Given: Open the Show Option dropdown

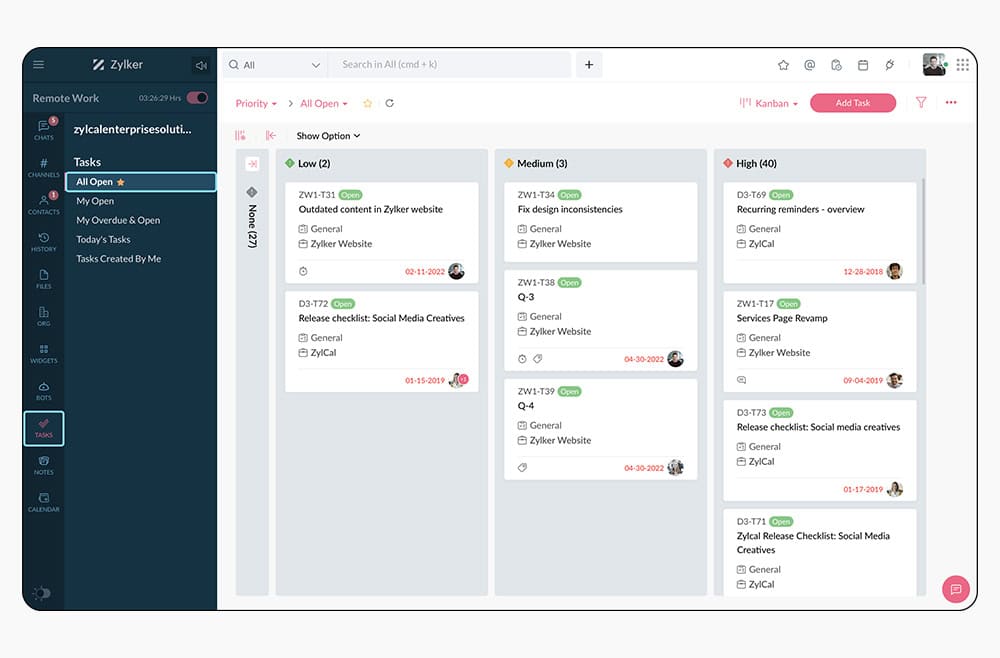Looking at the screenshot, I should click(x=328, y=136).
